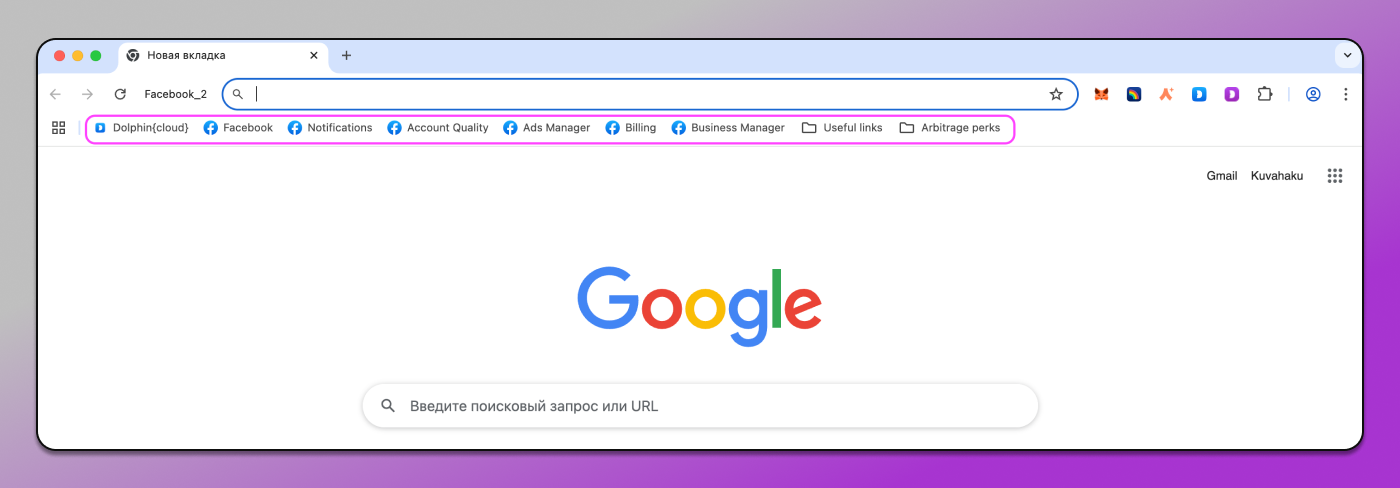The image size is (1400, 488).
Task: Open the blue Dolphin extension icon
Action: [x=1199, y=94]
